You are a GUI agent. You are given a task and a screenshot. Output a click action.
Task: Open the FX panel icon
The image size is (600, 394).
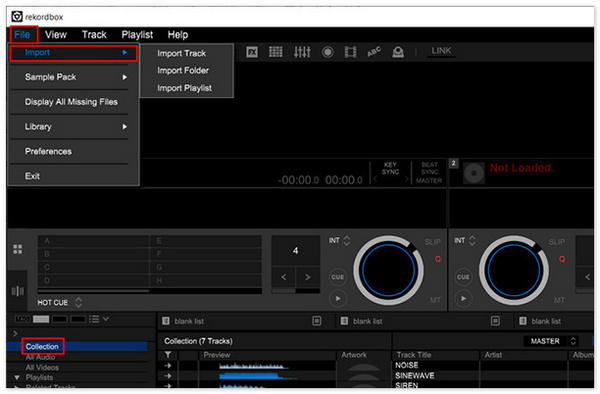click(252, 52)
